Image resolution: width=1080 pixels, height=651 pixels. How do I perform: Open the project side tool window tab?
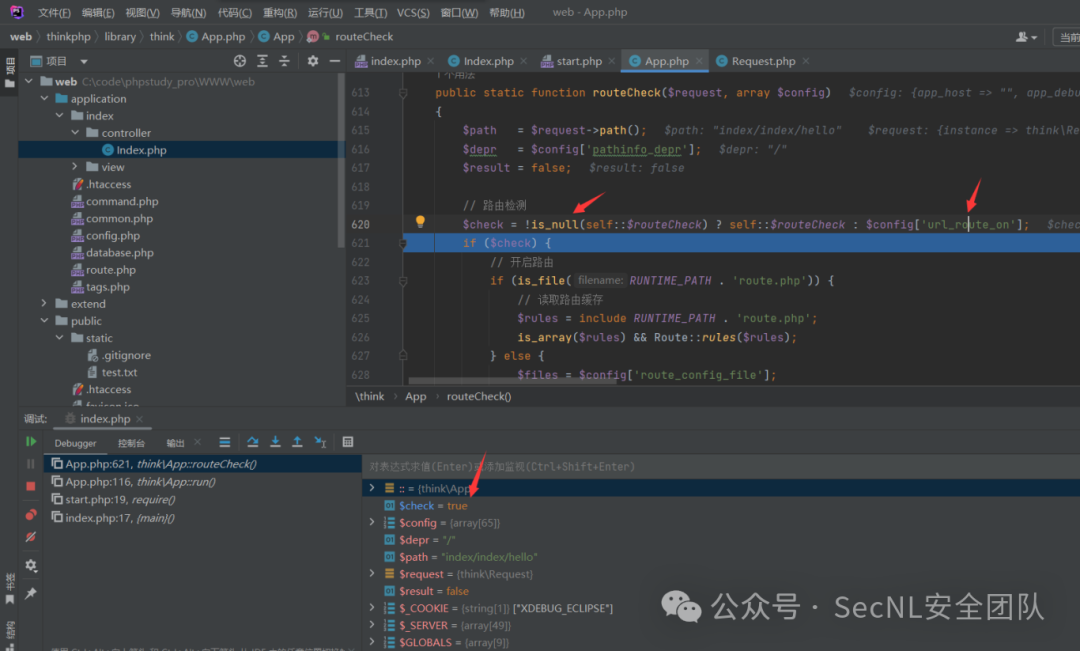10,73
